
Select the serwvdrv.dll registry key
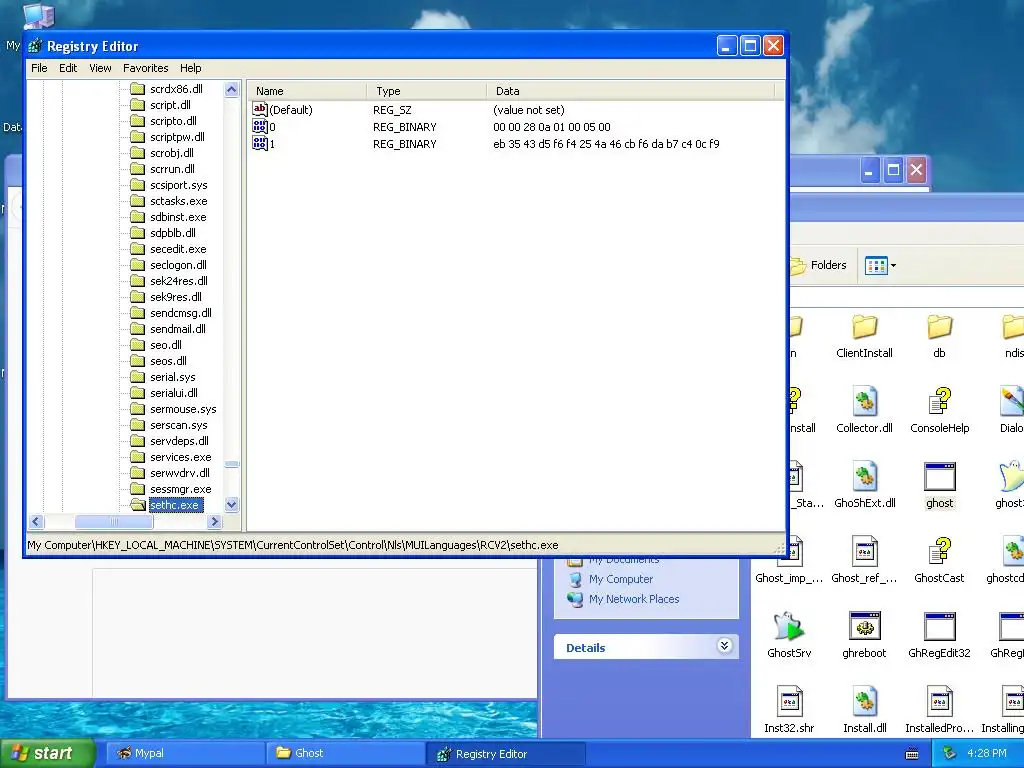tap(180, 473)
